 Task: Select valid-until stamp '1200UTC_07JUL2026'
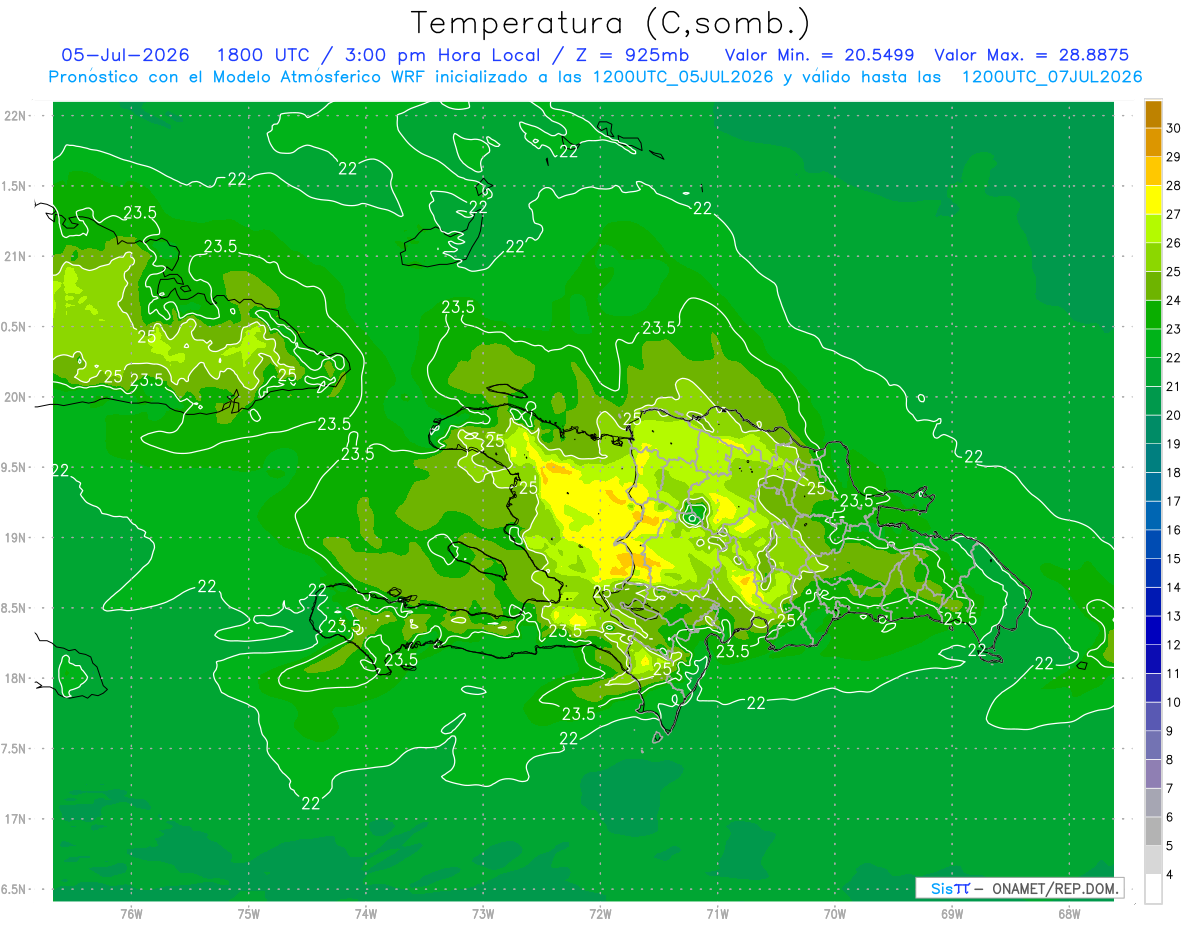[1052, 77]
